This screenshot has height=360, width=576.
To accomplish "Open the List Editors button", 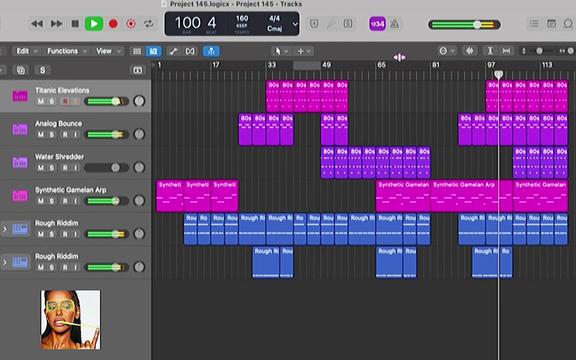I will 534,24.
